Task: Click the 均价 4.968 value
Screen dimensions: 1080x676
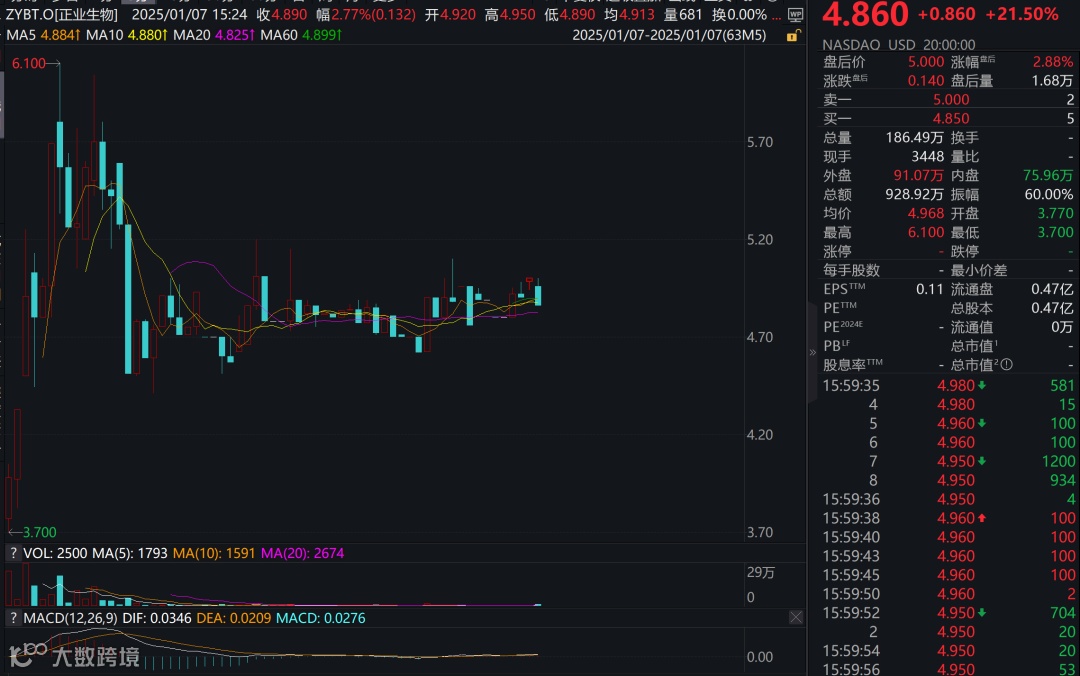Action: click(x=926, y=213)
